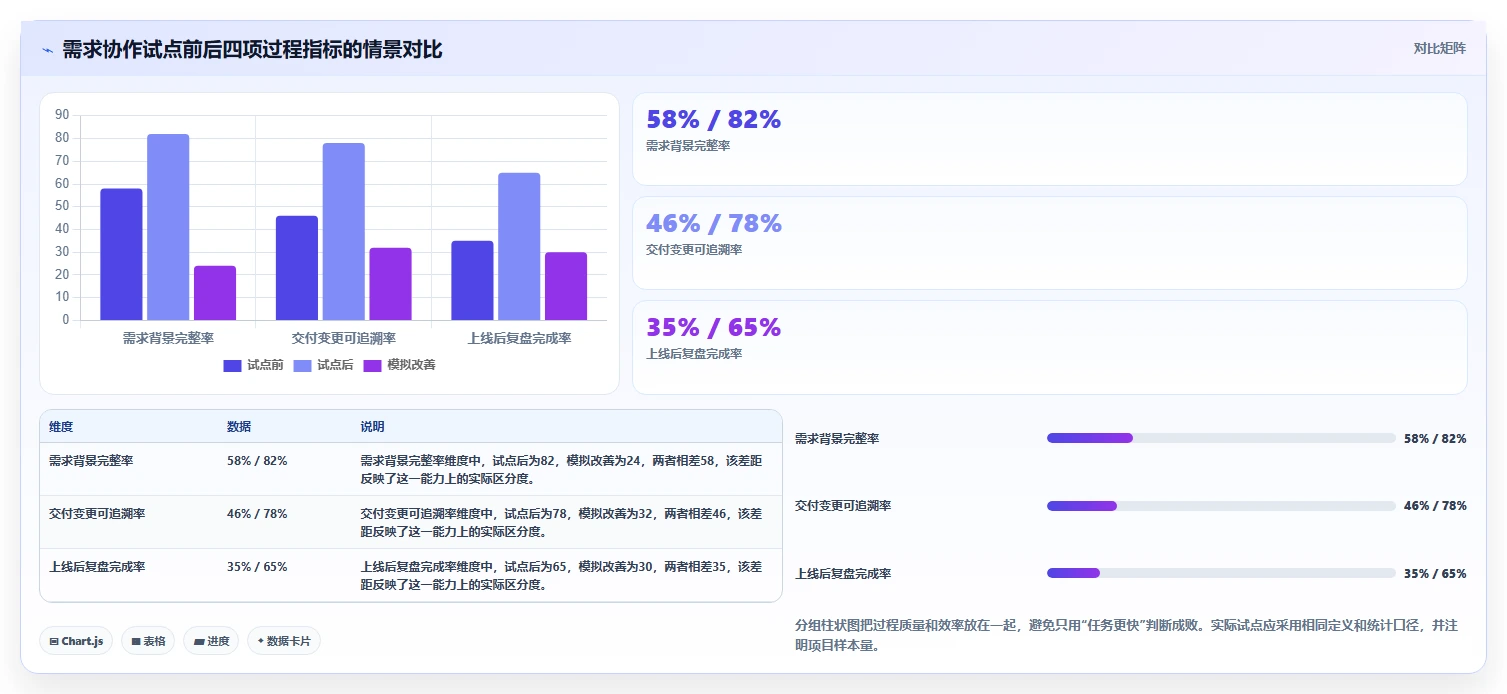Click the progress value 46% / 78%
The width and height of the screenshot is (1507, 694).
tap(1435, 506)
